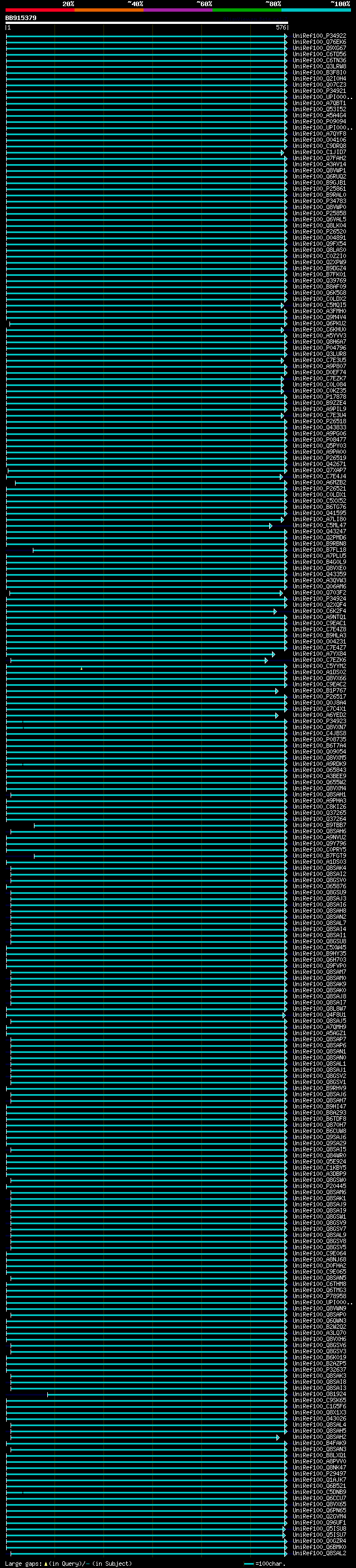This screenshot has height=1568, width=356.
Task: Click hit name UniRef100_B7FK01
Action: pyautogui.click(x=319, y=275)
